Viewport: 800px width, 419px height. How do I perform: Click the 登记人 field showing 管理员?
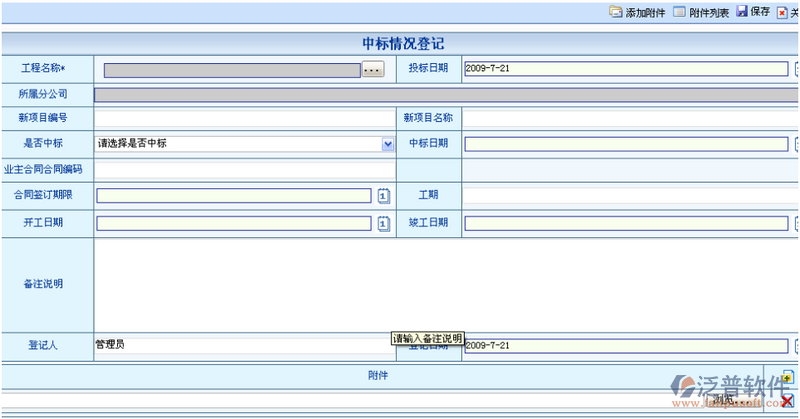(240, 345)
